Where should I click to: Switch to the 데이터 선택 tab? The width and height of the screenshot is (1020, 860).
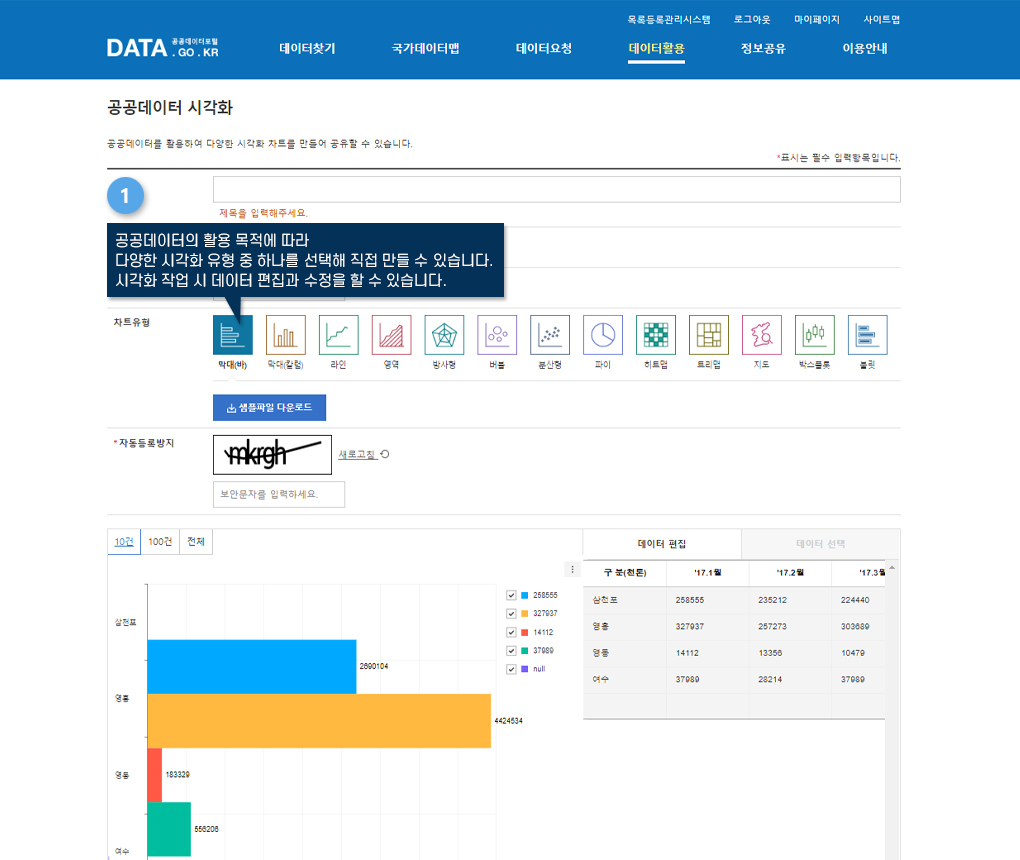[x=820, y=544]
